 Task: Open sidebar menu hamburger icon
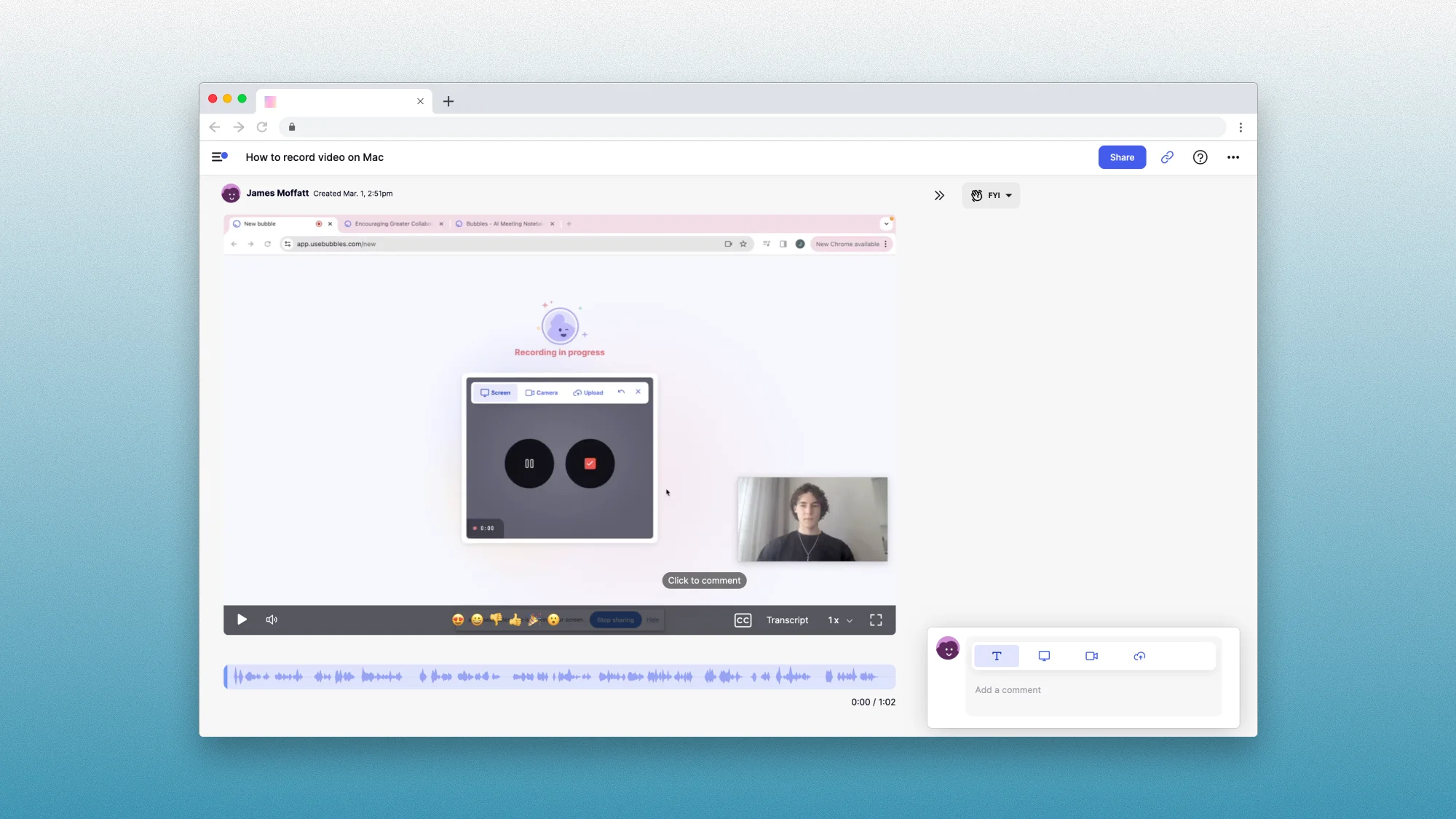(x=219, y=157)
